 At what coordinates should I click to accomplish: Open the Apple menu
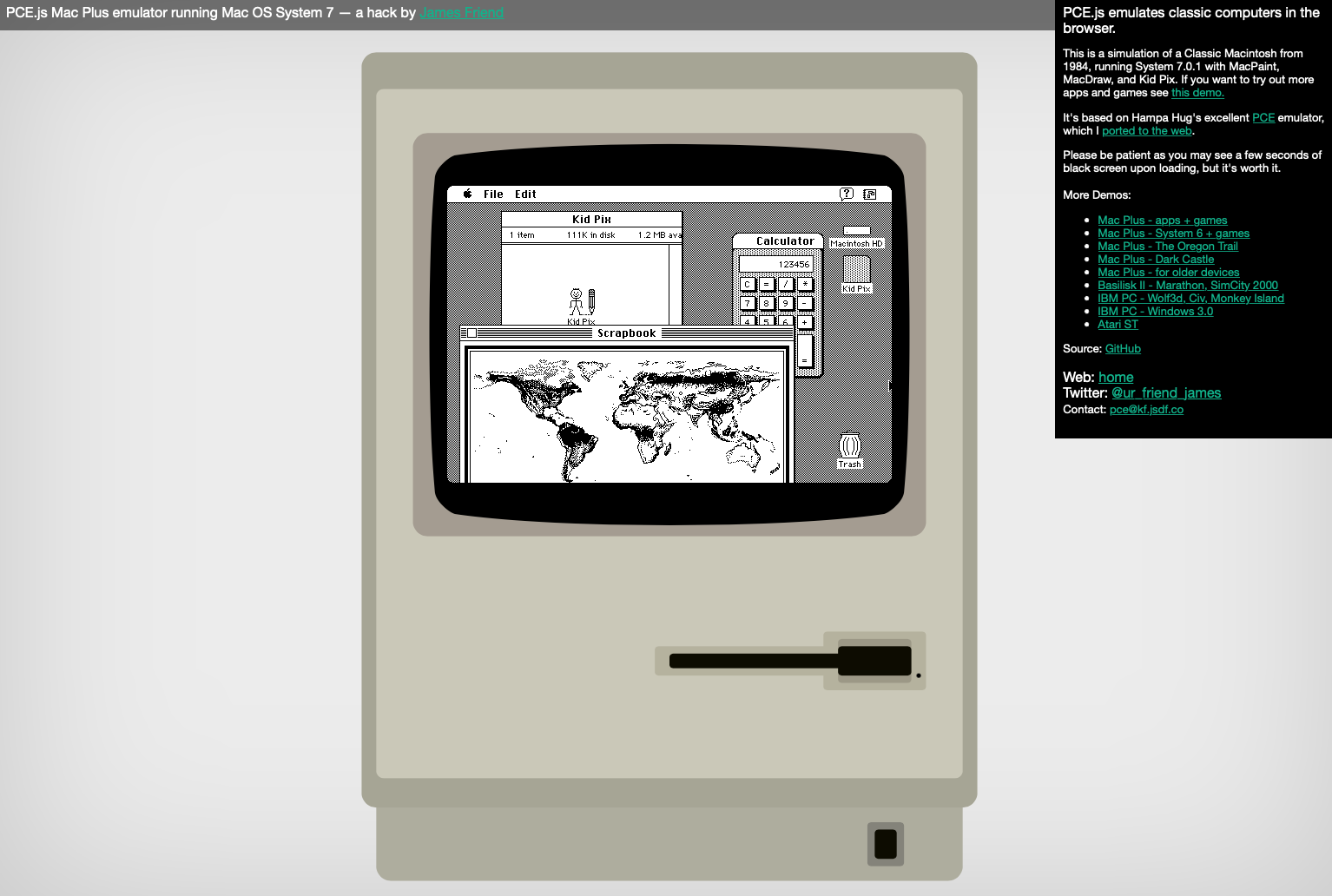point(467,194)
